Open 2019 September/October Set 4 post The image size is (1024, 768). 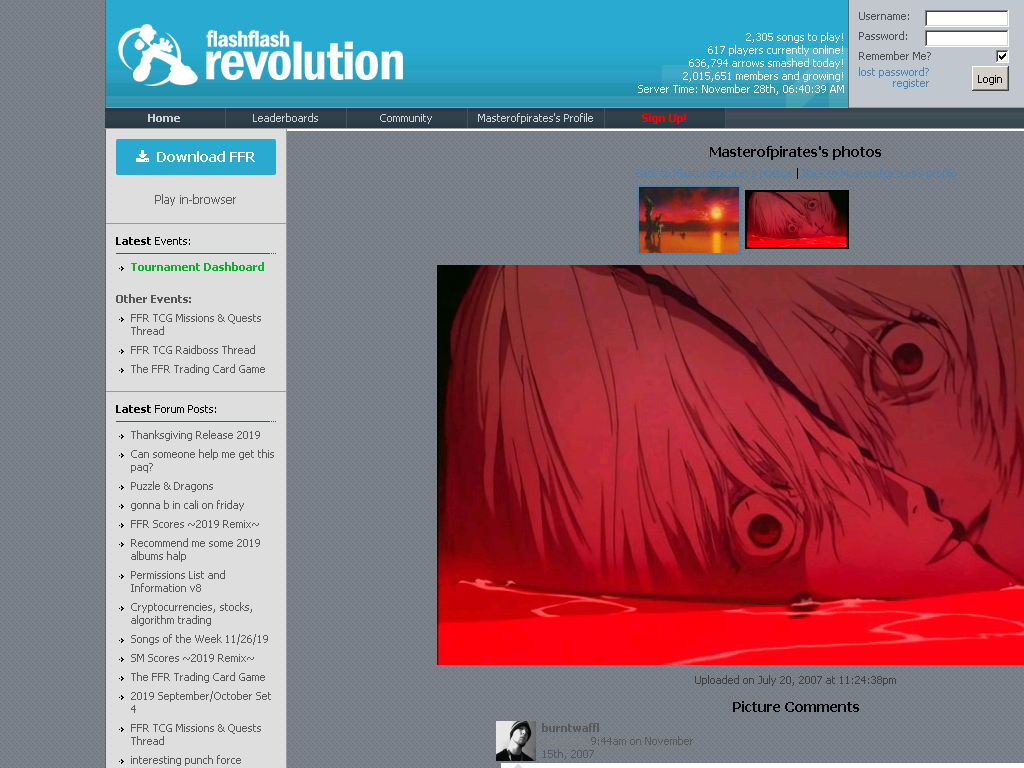tap(200, 702)
